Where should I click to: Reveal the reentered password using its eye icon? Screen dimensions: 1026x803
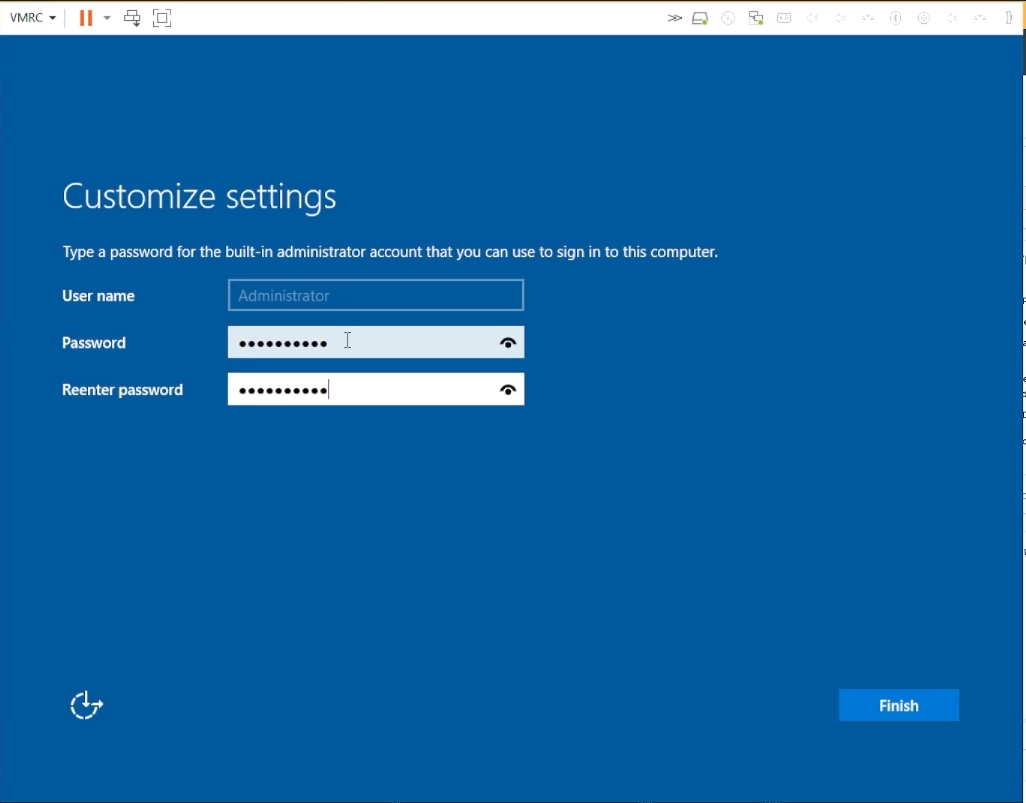(508, 389)
